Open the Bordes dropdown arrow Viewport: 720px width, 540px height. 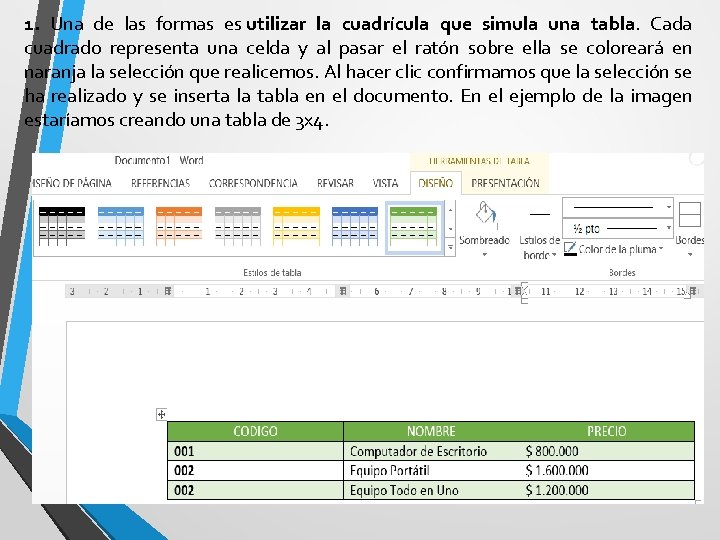coord(690,254)
